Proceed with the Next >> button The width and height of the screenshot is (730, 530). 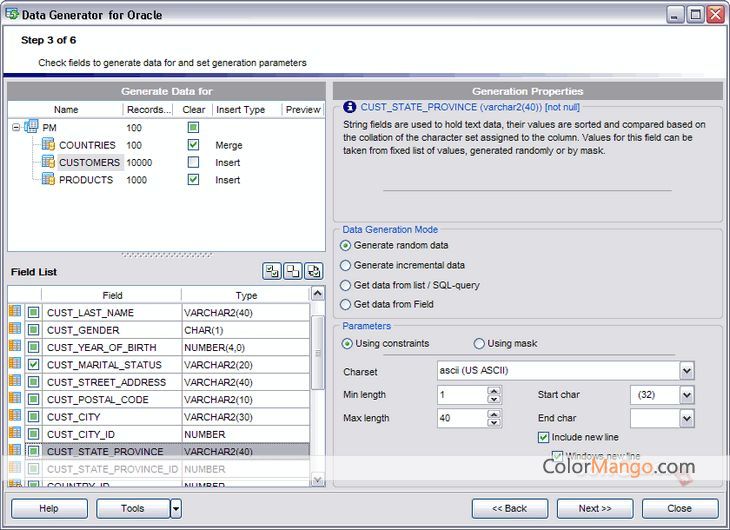[595, 509]
